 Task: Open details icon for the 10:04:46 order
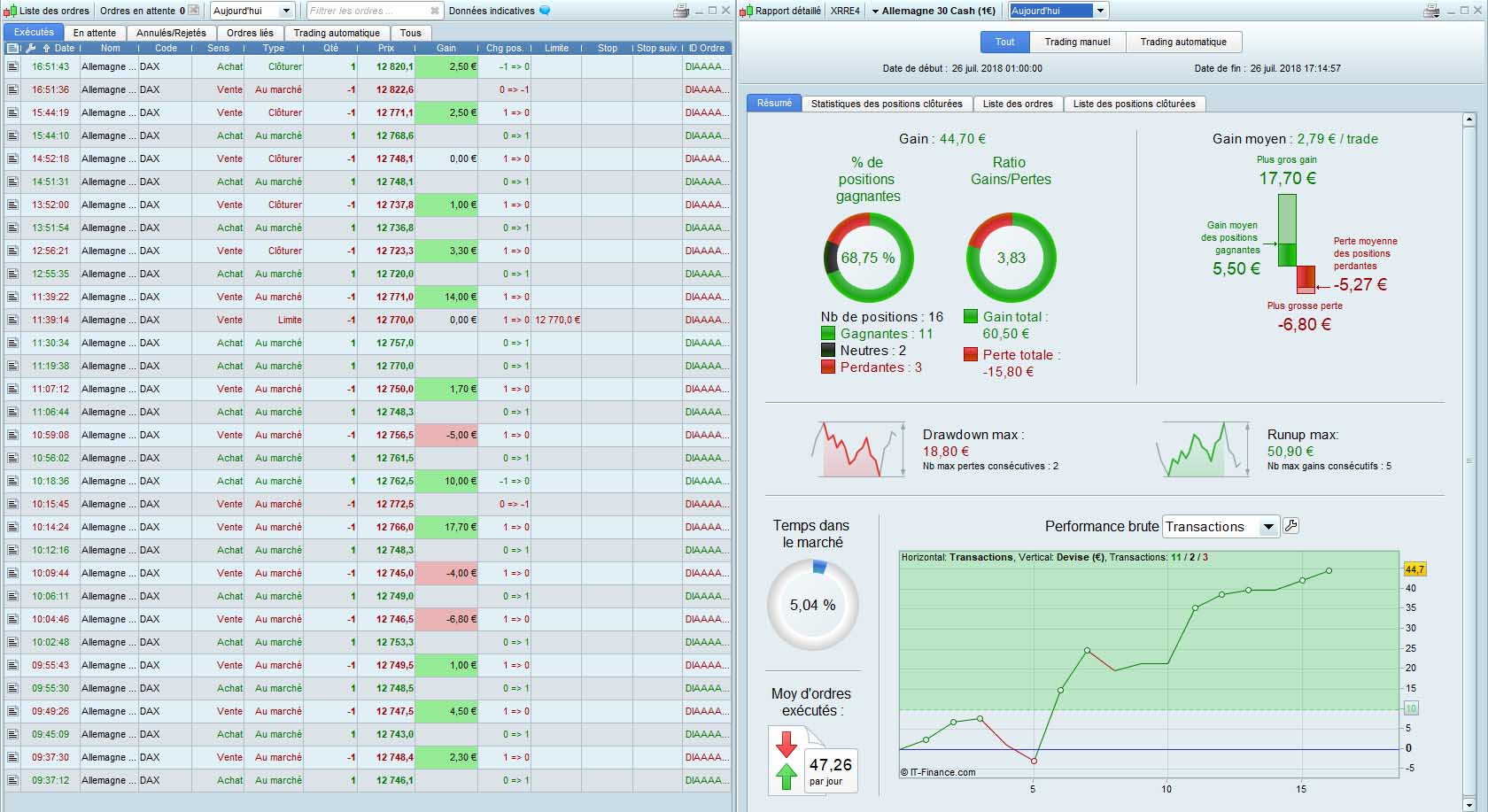(x=13, y=619)
